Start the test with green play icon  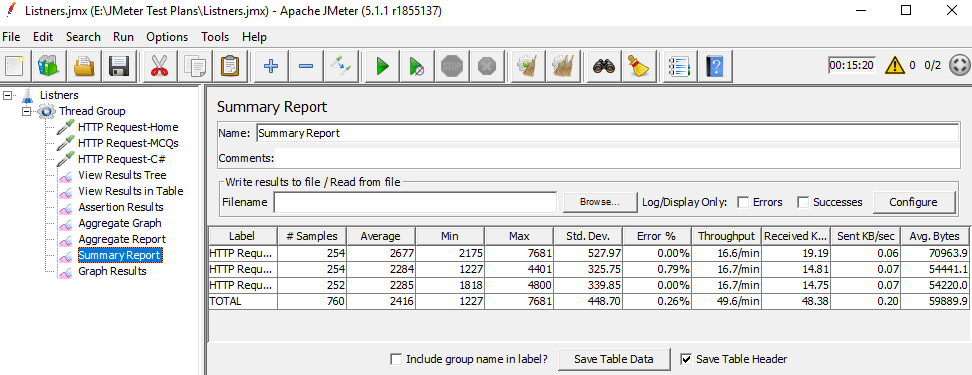tap(382, 65)
